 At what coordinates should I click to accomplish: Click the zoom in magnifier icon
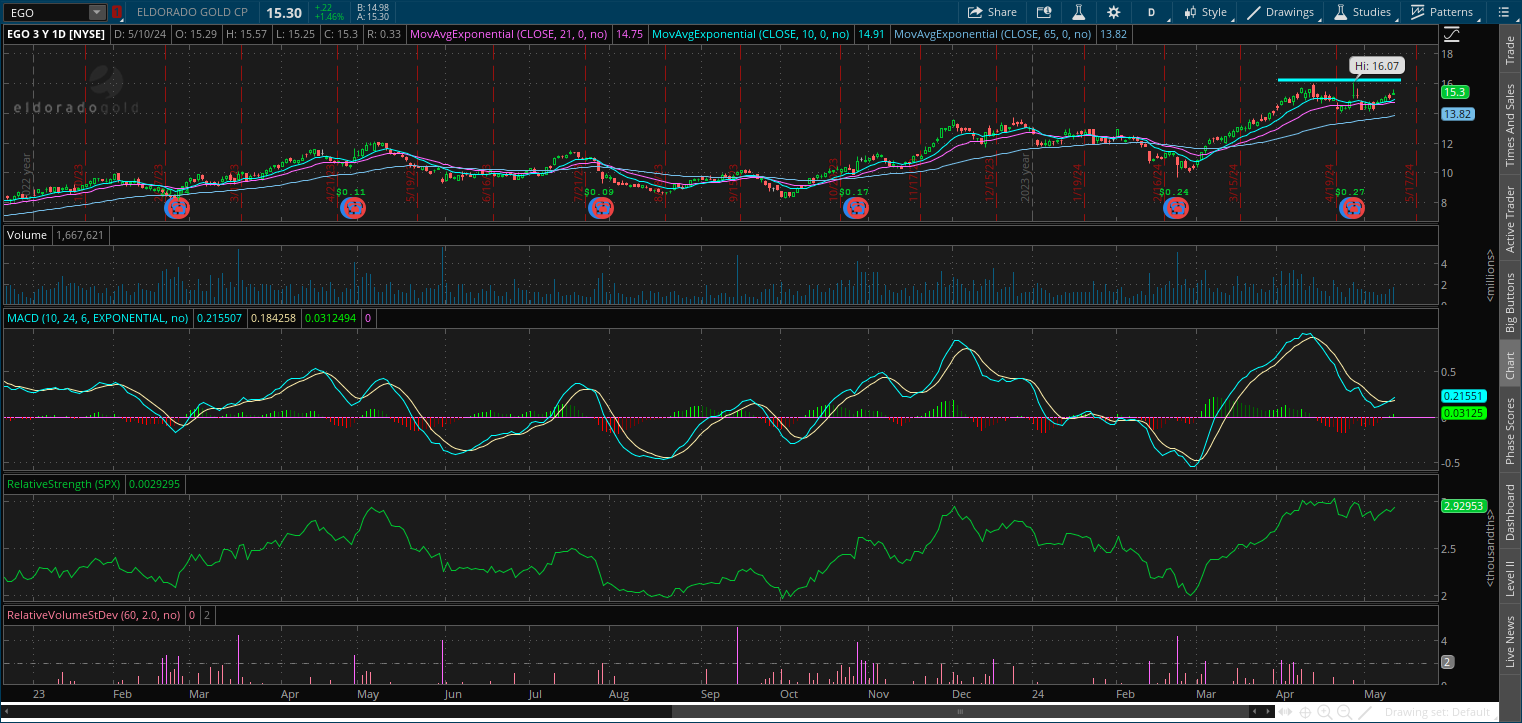[1324, 712]
